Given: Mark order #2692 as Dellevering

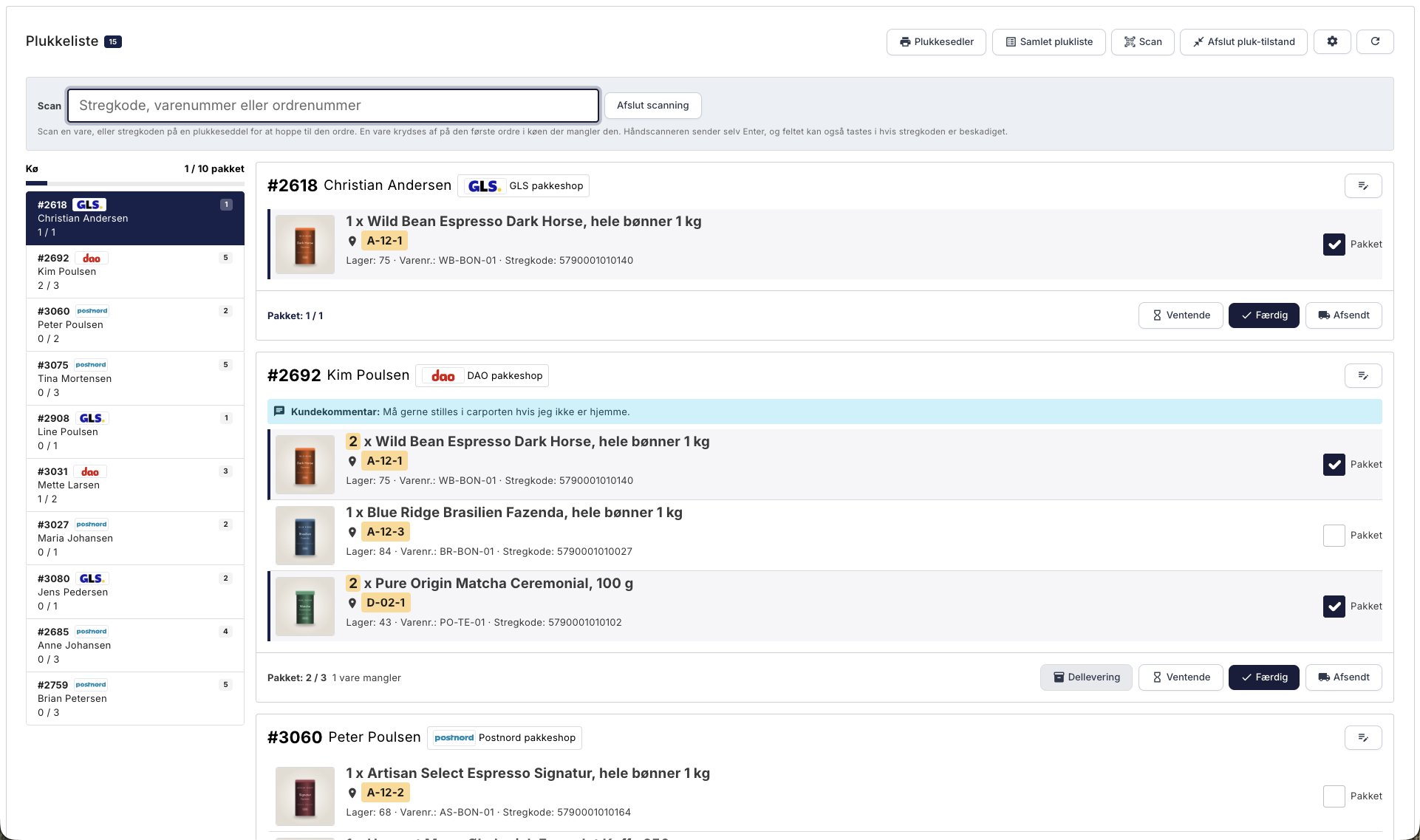Looking at the screenshot, I should [x=1086, y=677].
